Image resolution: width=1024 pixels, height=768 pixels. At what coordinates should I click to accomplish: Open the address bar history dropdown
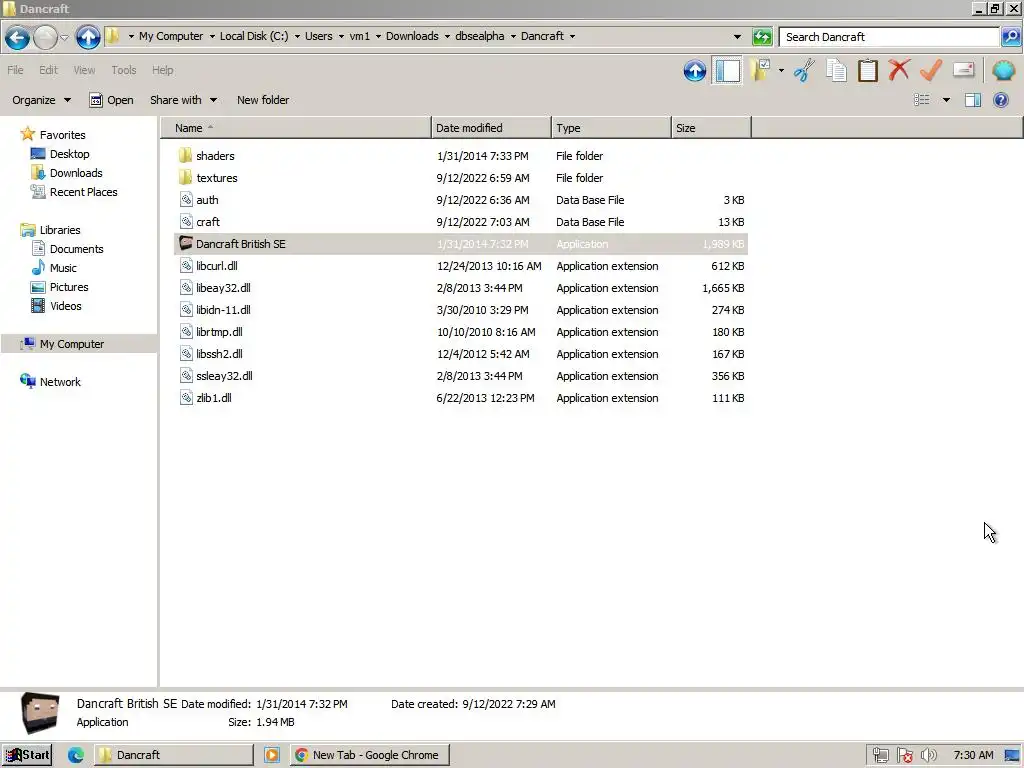coord(737,37)
